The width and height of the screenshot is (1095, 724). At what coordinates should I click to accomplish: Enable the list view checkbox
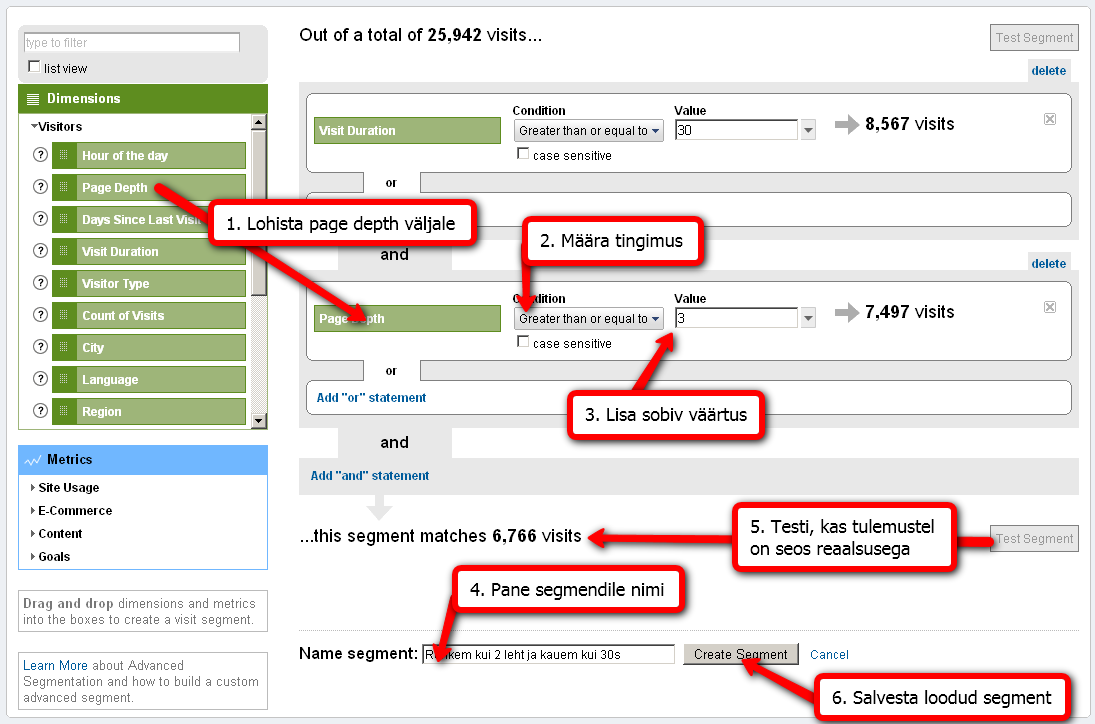(35, 67)
